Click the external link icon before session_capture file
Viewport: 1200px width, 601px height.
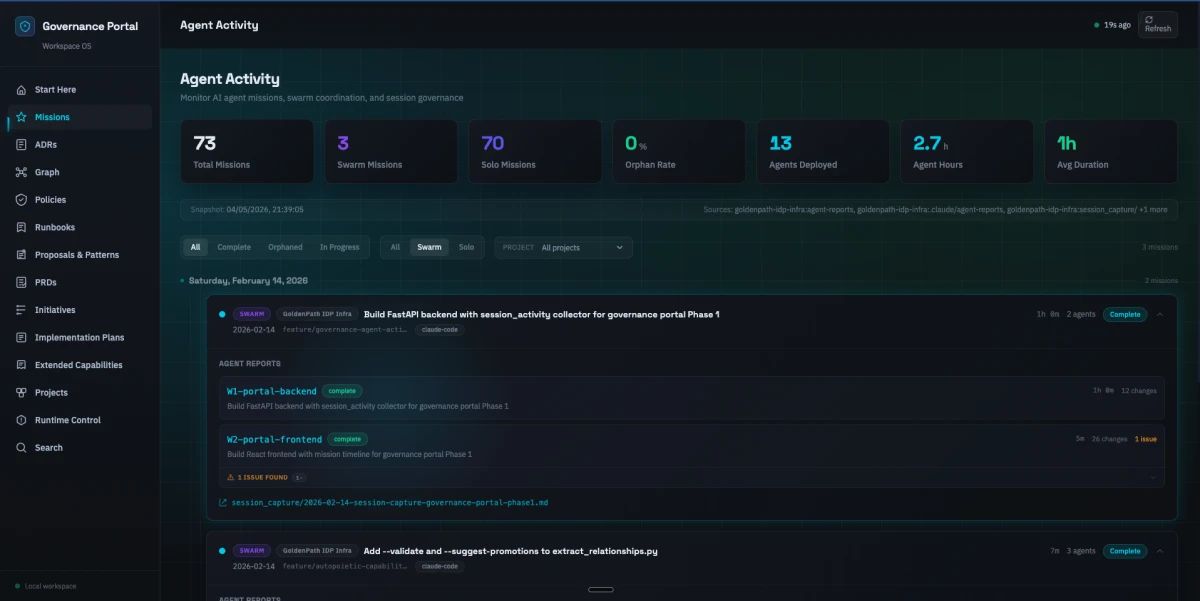(223, 503)
